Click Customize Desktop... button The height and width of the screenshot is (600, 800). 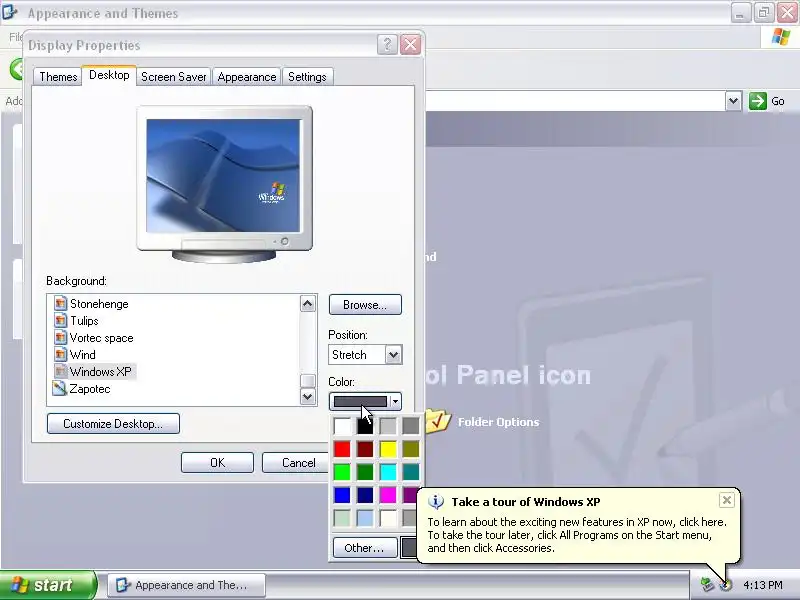click(x=113, y=423)
